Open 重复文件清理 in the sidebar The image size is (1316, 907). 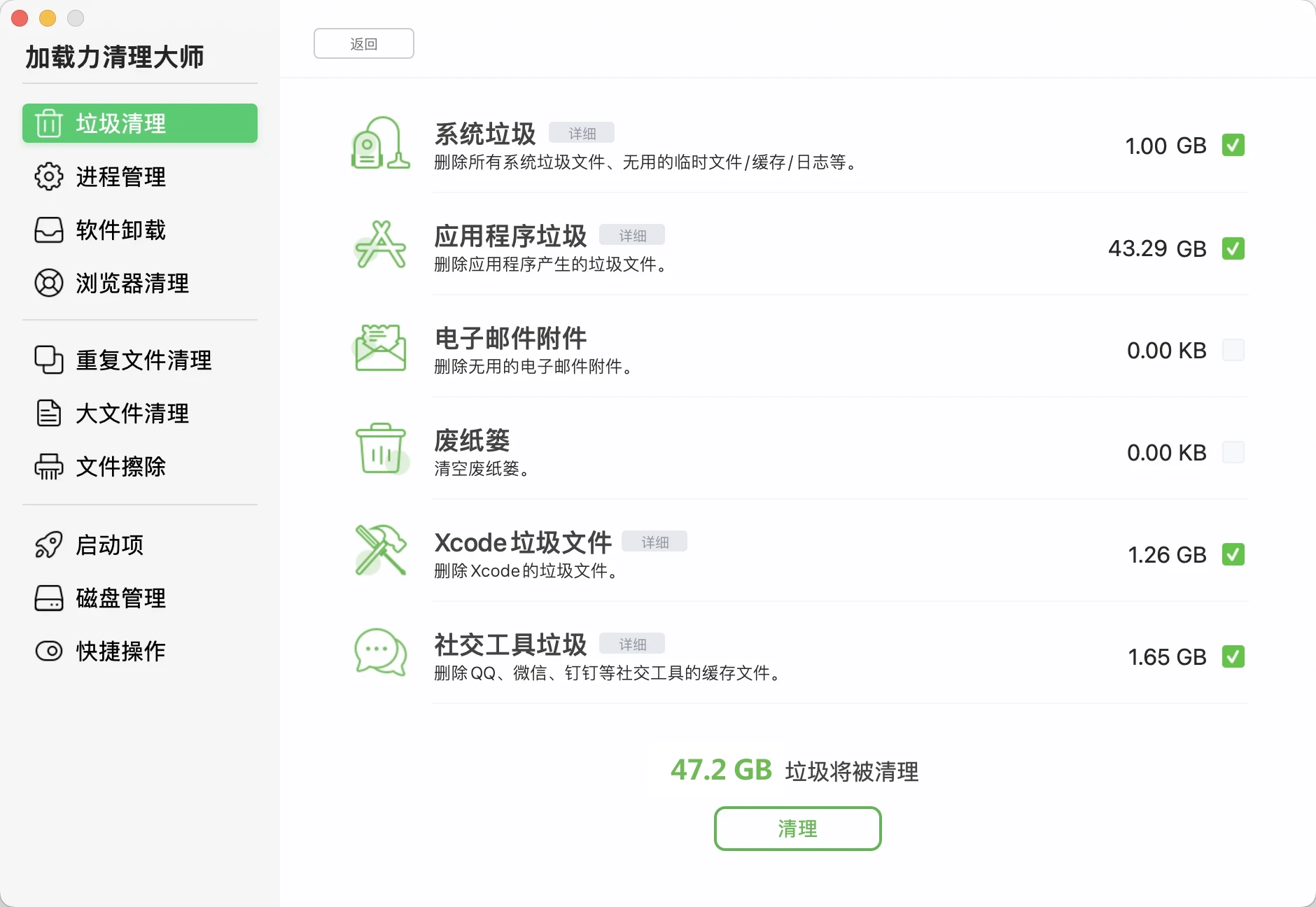point(140,360)
